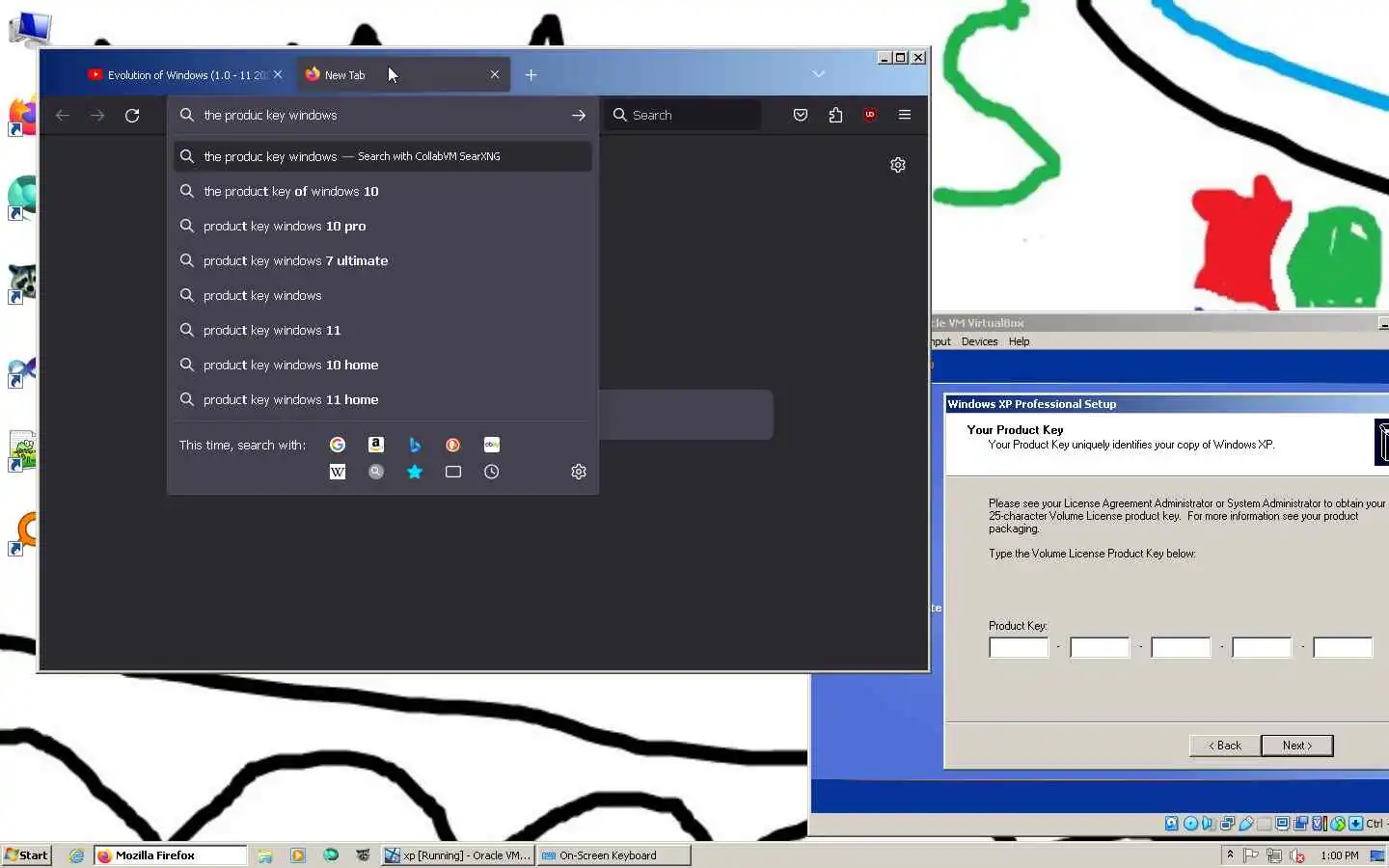
Task: Select suggestion 'product key windows 7 ultimate'
Action: (x=383, y=260)
